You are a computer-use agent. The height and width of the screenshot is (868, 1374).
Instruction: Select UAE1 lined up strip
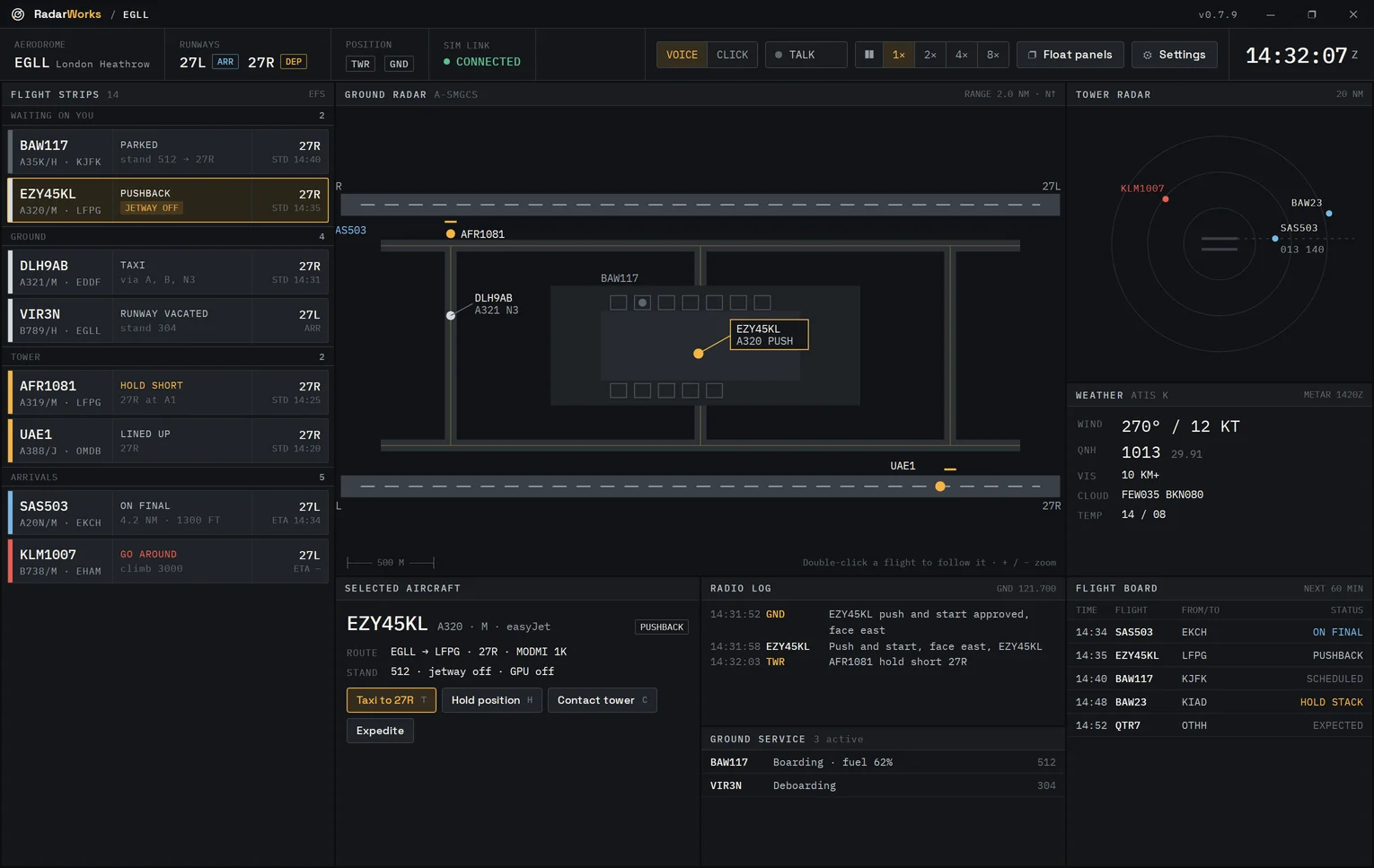click(168, 441)
